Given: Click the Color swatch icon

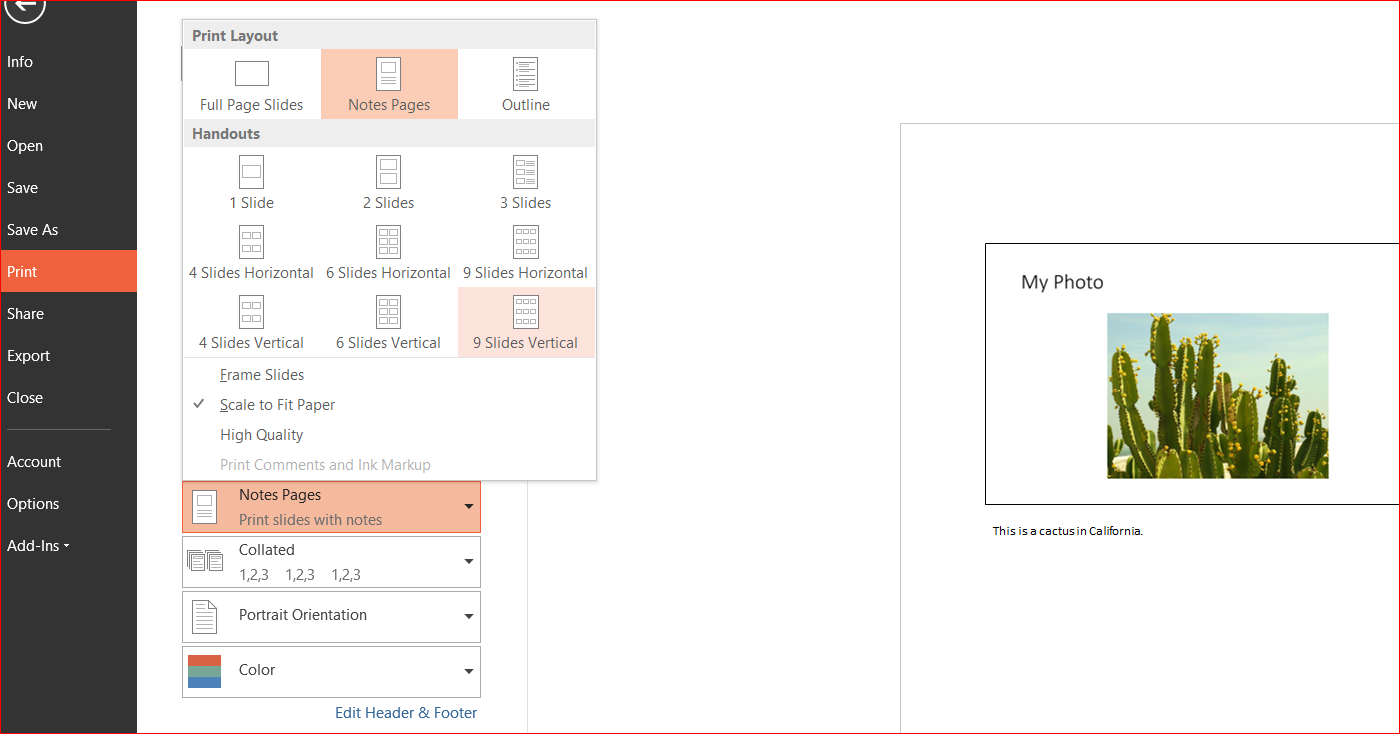Looking at the screenshot, I should [204, 672].
